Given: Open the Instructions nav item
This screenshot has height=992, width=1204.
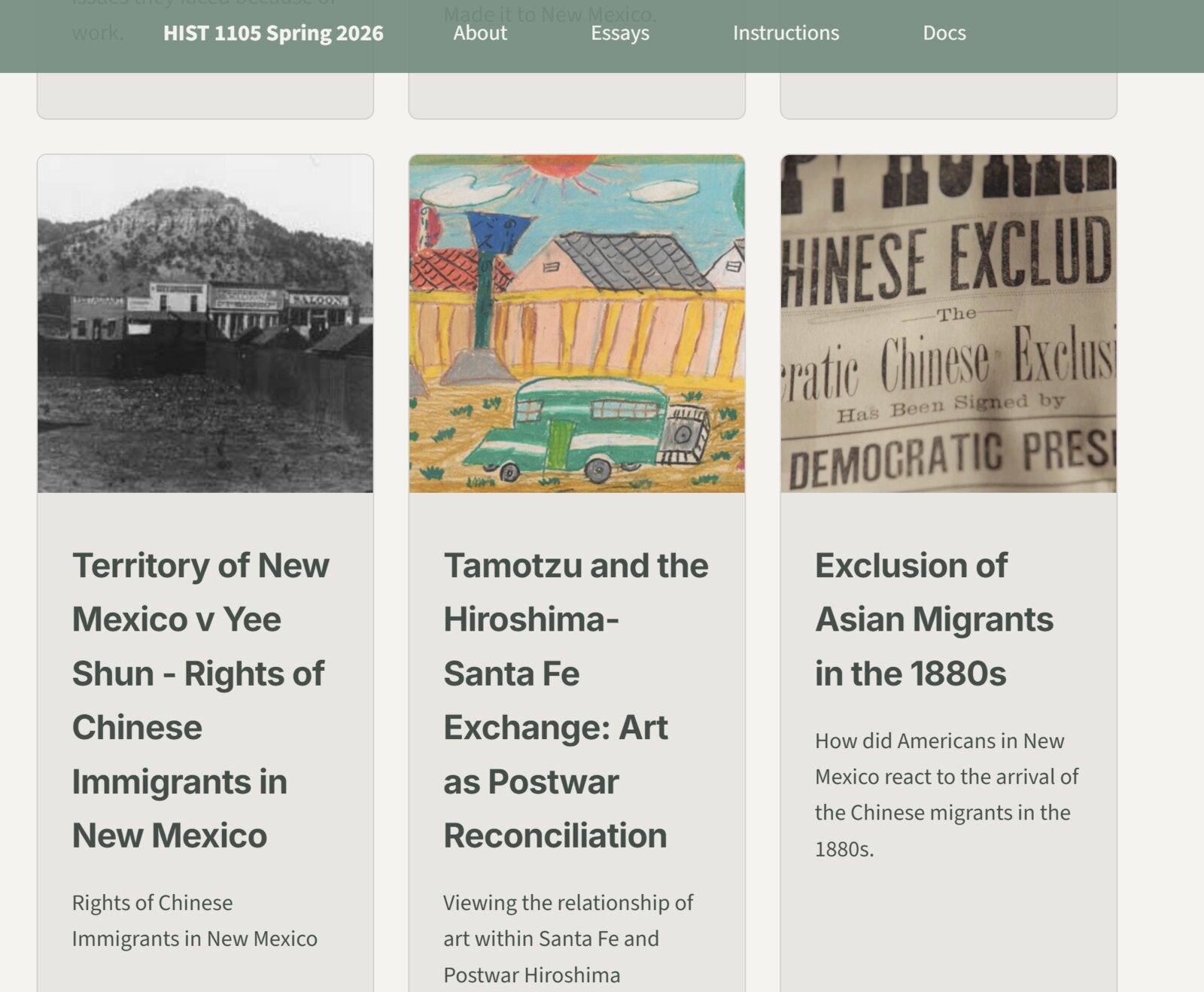Looking at the screenshot, I should 786,33.
